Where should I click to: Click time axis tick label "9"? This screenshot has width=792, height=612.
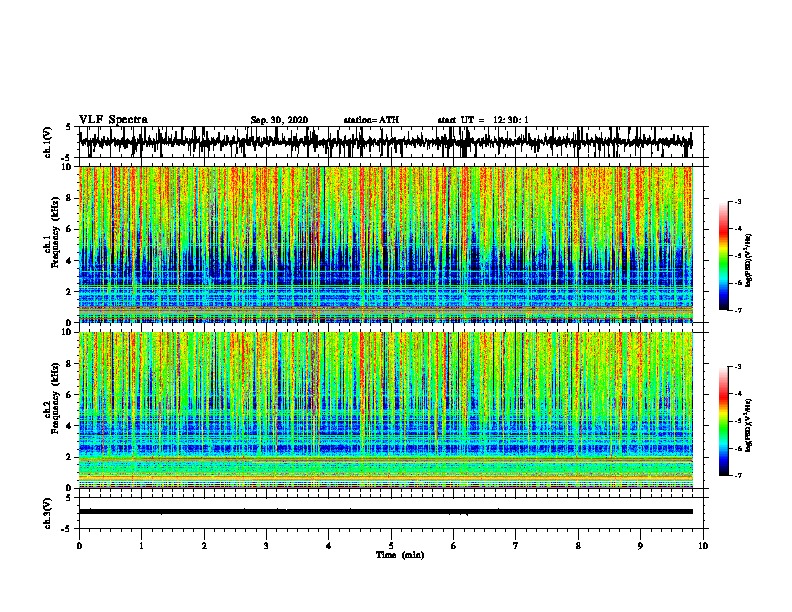click(640, 546)
